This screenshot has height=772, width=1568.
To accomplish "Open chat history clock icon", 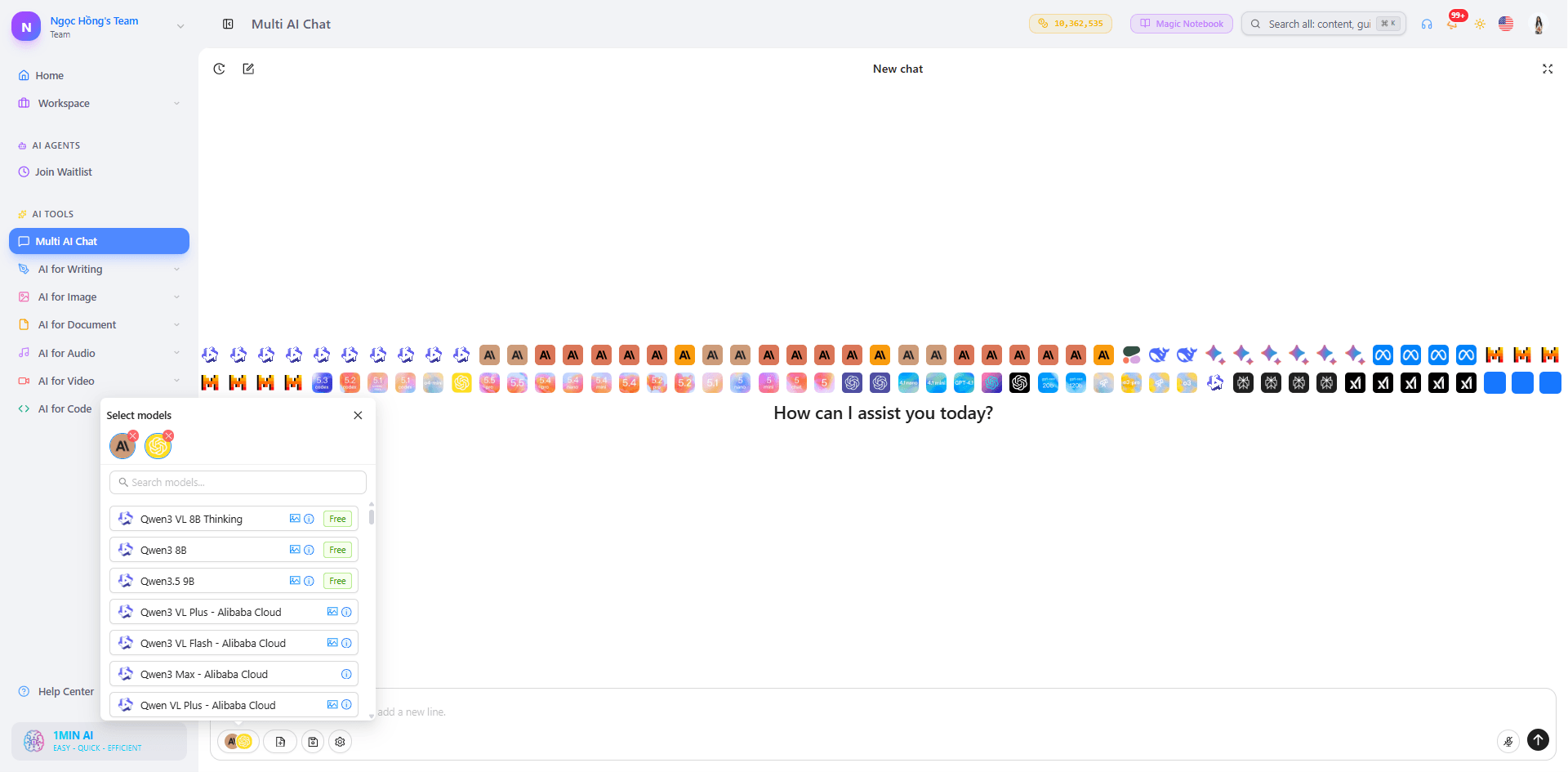I will pos(219,69).
